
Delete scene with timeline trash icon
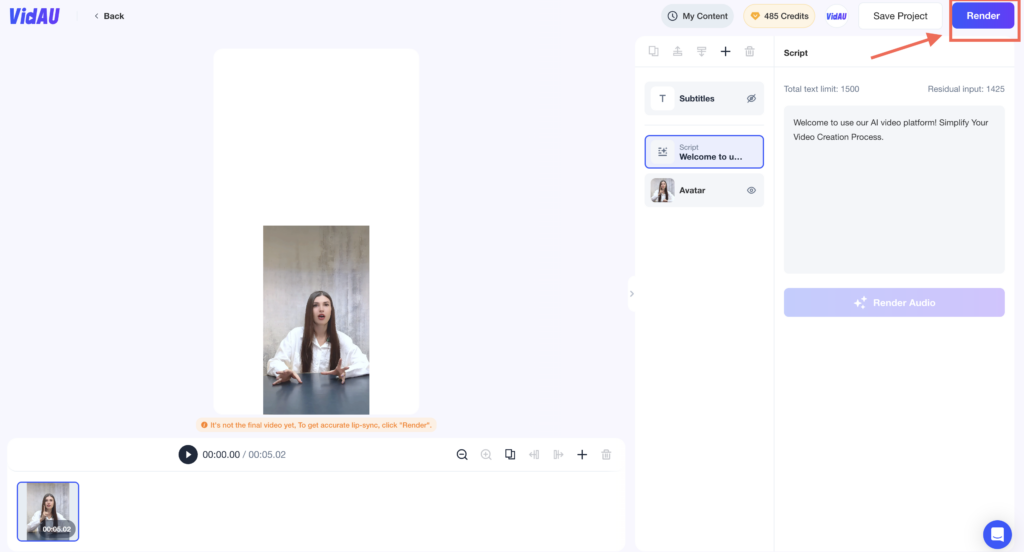pos(606,455)
